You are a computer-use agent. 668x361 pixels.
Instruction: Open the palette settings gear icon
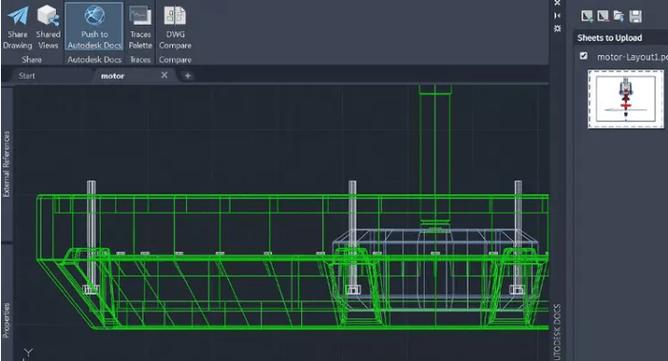(557, 29)
